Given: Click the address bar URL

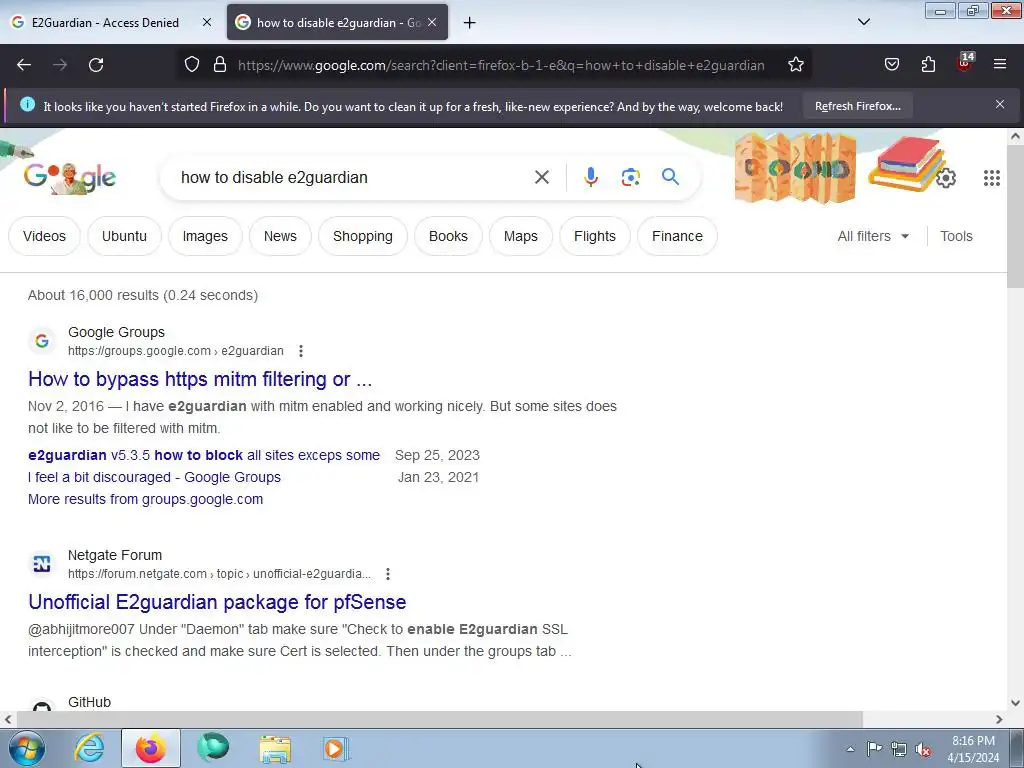Looking at the screenshot, I should click(x=501, y=65).
